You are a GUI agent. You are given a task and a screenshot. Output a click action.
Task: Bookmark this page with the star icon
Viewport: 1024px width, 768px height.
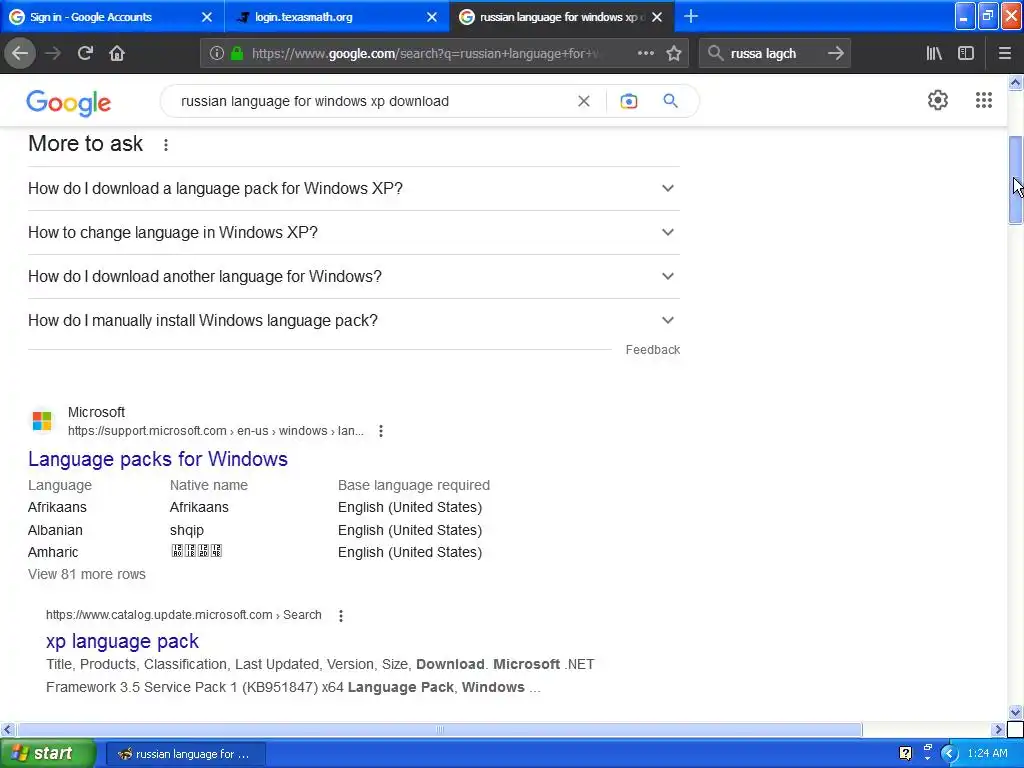pyautogui.click(x=674, y=54)
